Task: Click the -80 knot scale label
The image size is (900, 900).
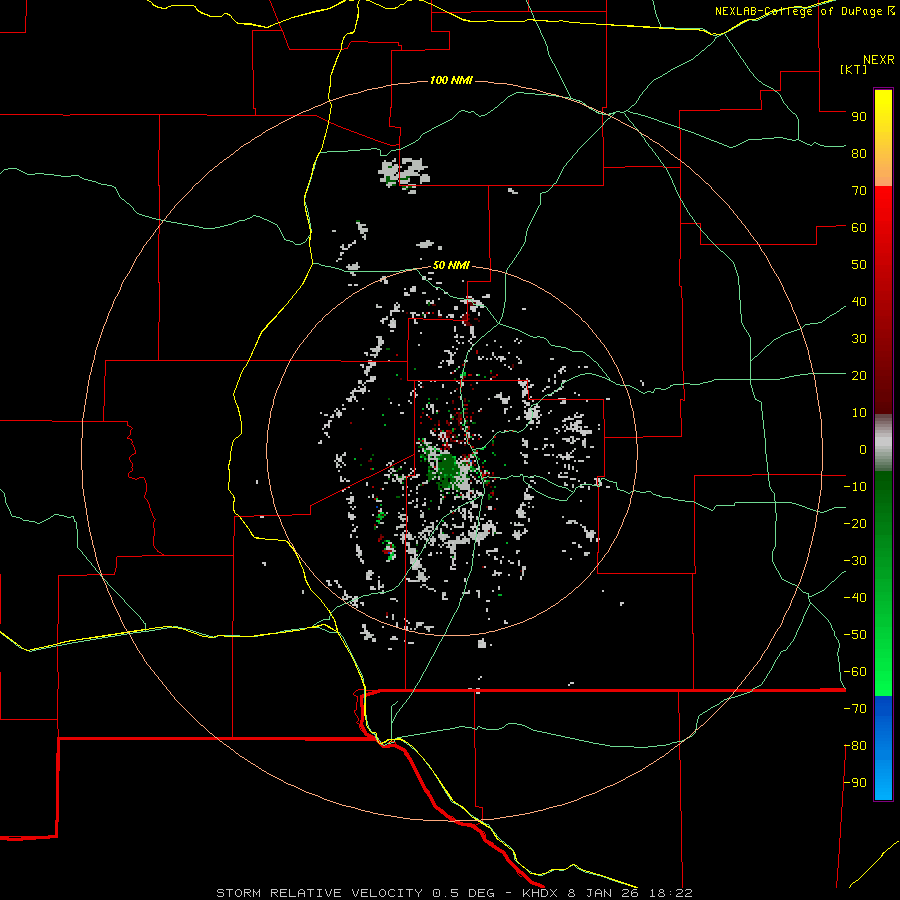Action: click(855, 746)
